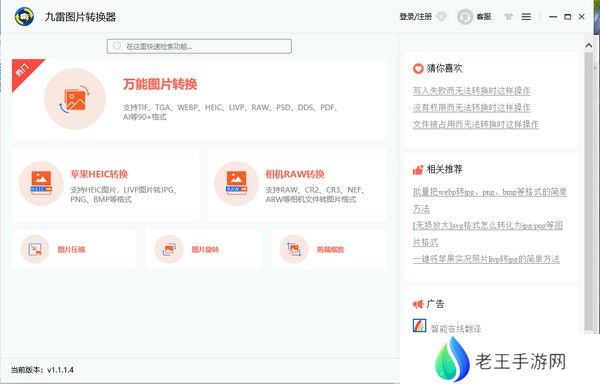Close the converter window

tap(582, 16)
